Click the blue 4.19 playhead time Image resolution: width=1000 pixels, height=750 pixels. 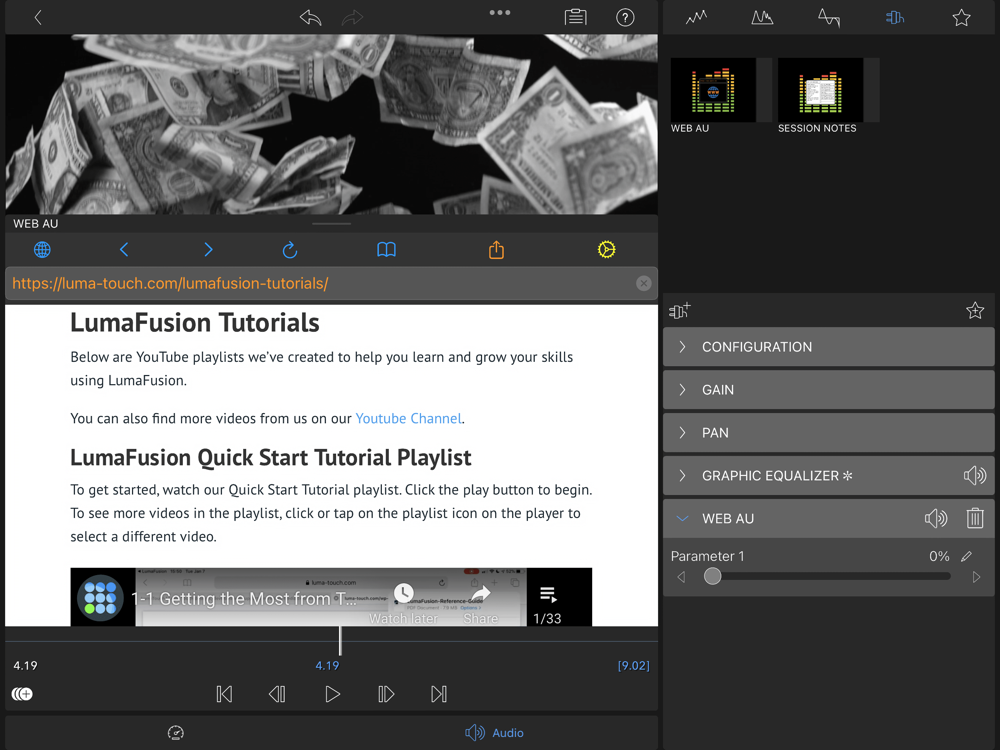tap(327, 665)
